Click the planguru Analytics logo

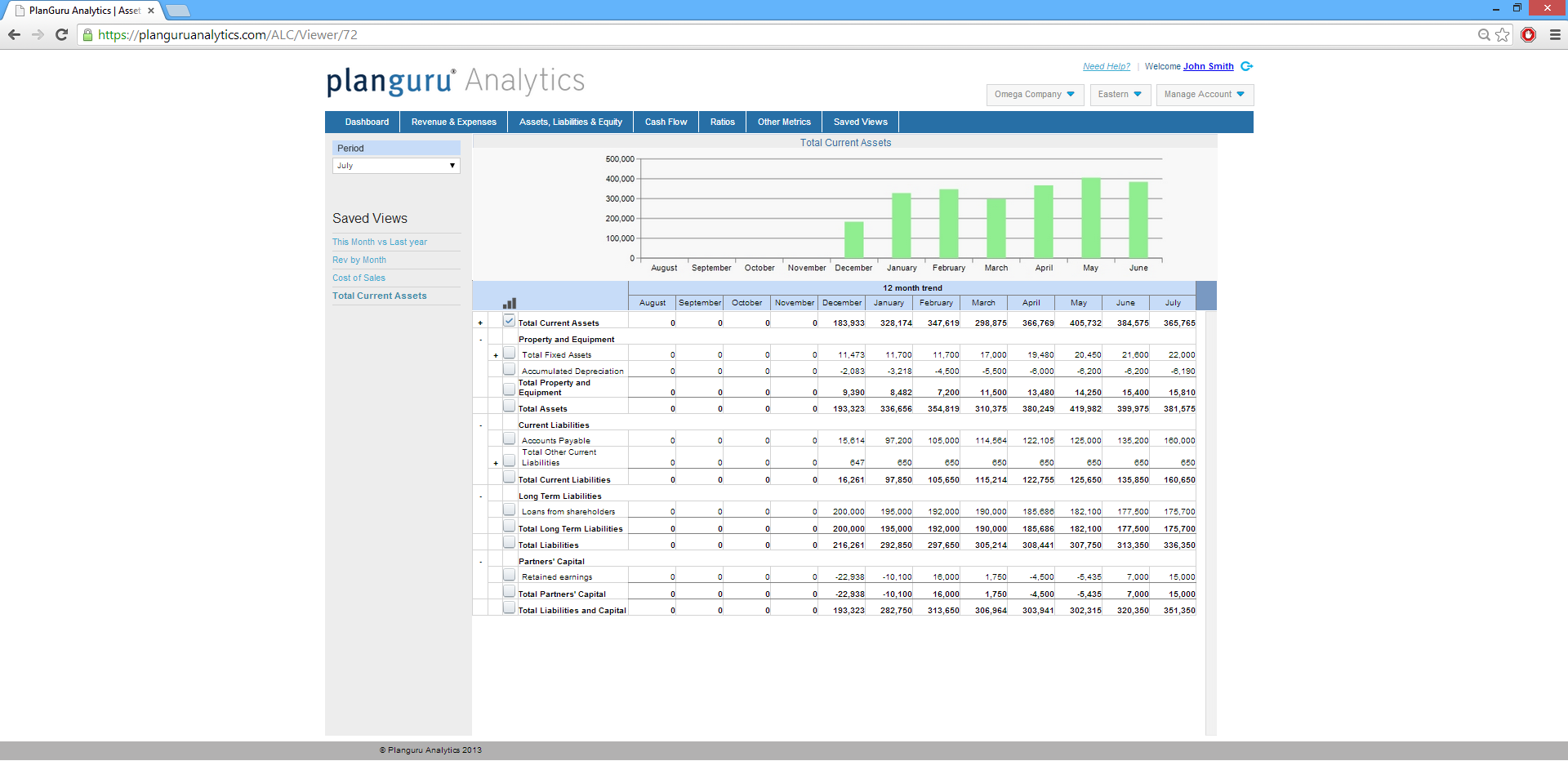(x=456, y=81)
